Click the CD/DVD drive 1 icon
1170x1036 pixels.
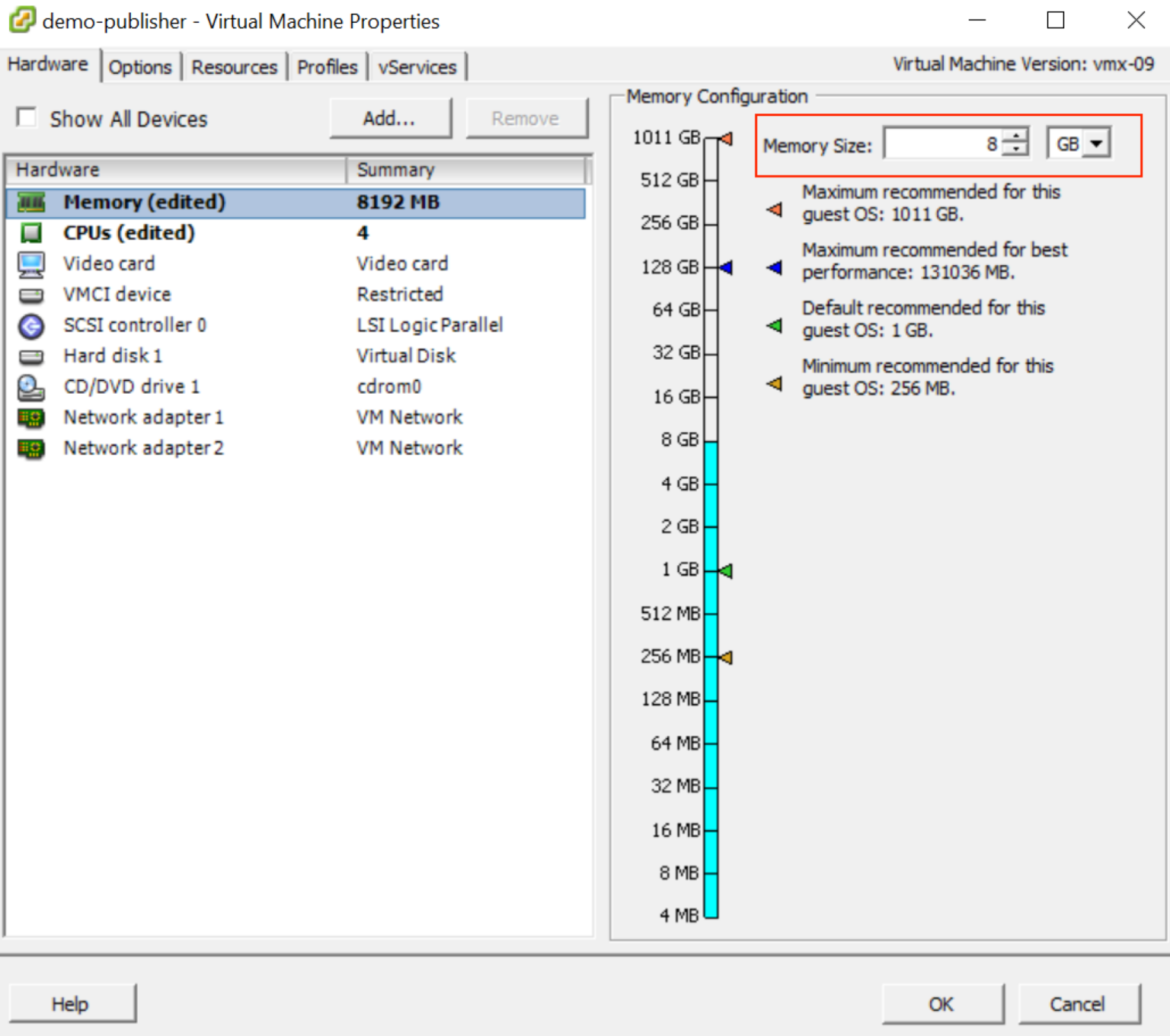click(x=31, y=386)
